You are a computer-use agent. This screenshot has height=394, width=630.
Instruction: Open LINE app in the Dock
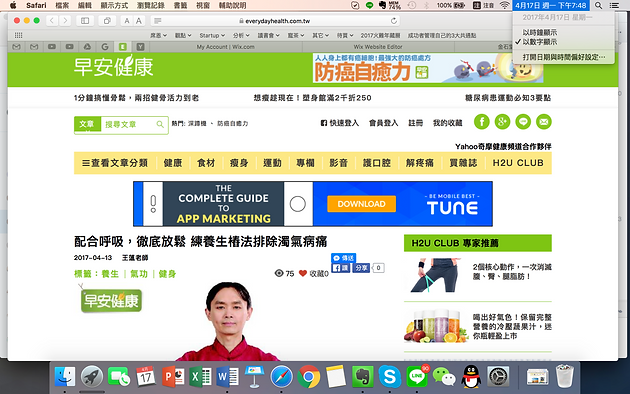coord(417,376)
